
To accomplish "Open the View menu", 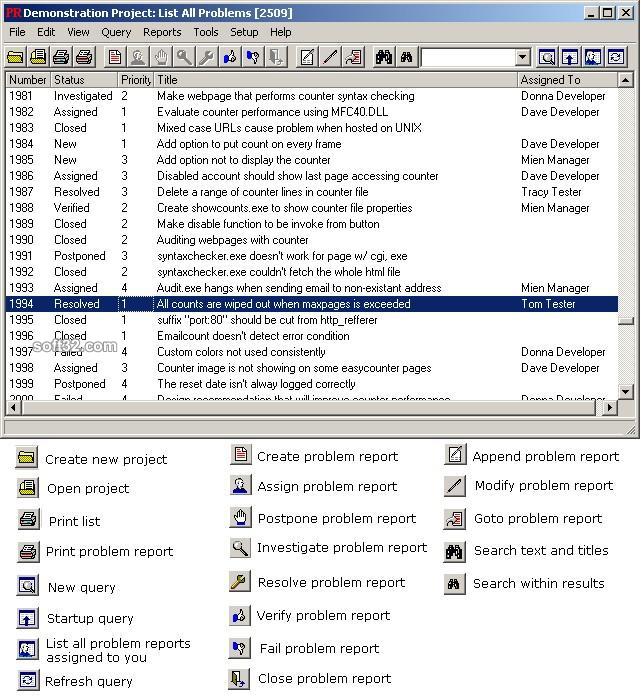I will coord(78,32).
